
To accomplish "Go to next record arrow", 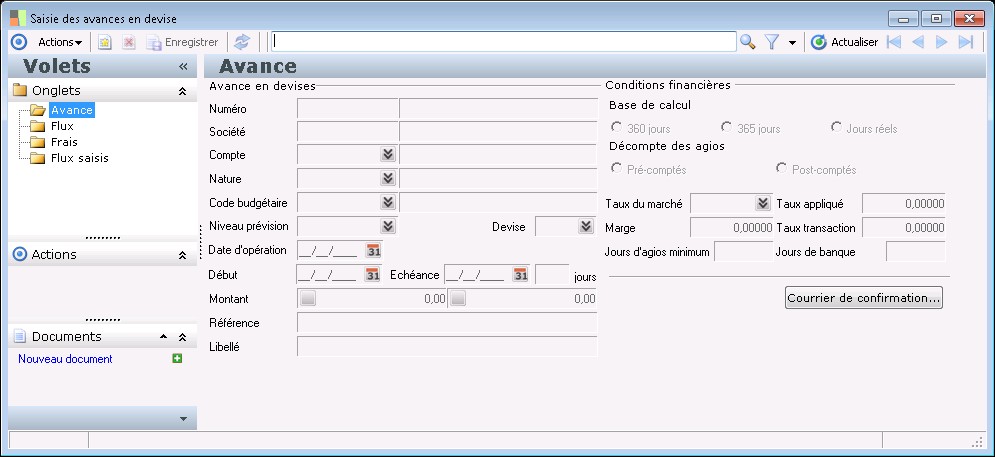I will [942, 43].
